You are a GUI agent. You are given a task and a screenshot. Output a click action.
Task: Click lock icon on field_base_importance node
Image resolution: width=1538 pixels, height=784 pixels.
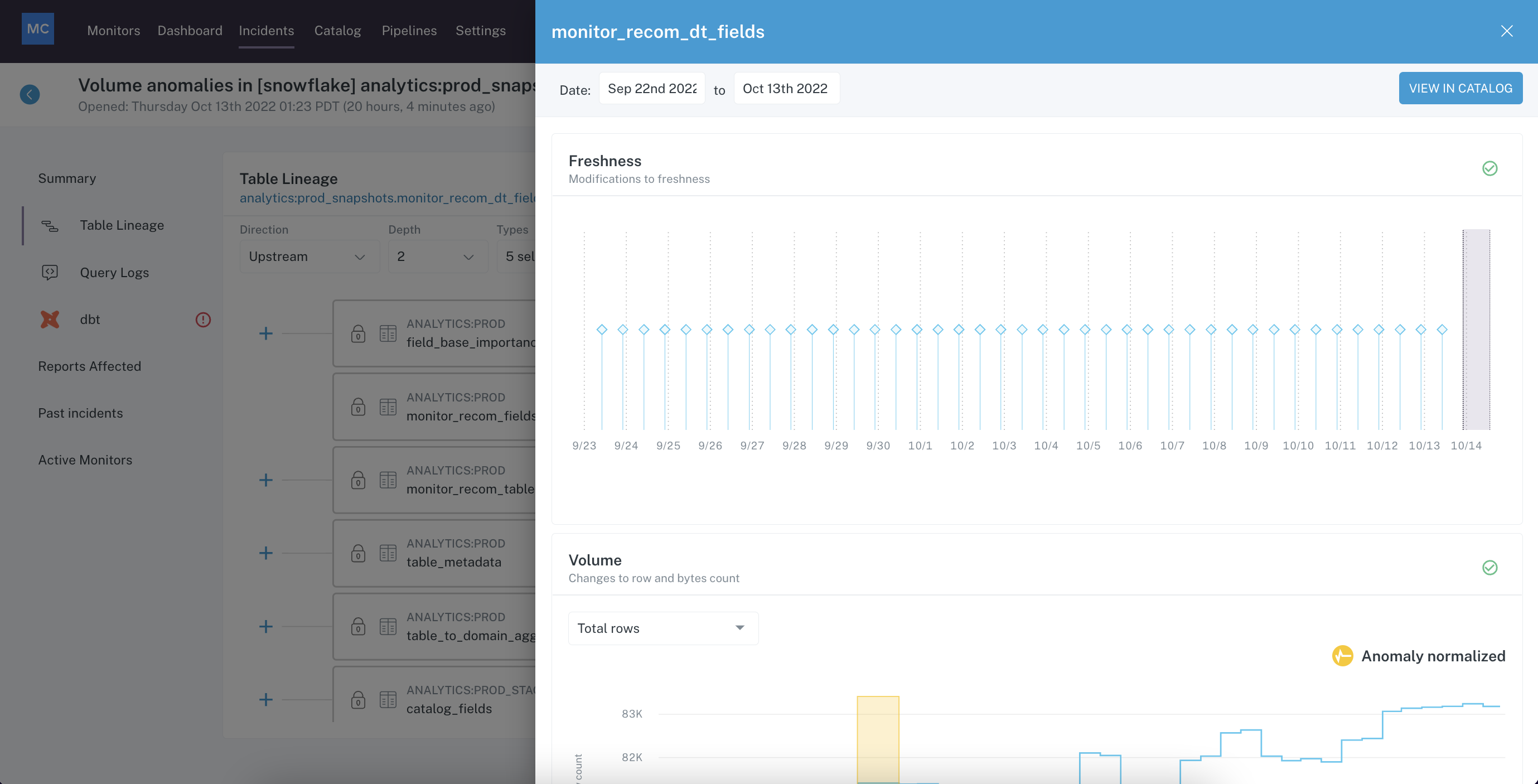pyautogui.click(x=358, y=333)
